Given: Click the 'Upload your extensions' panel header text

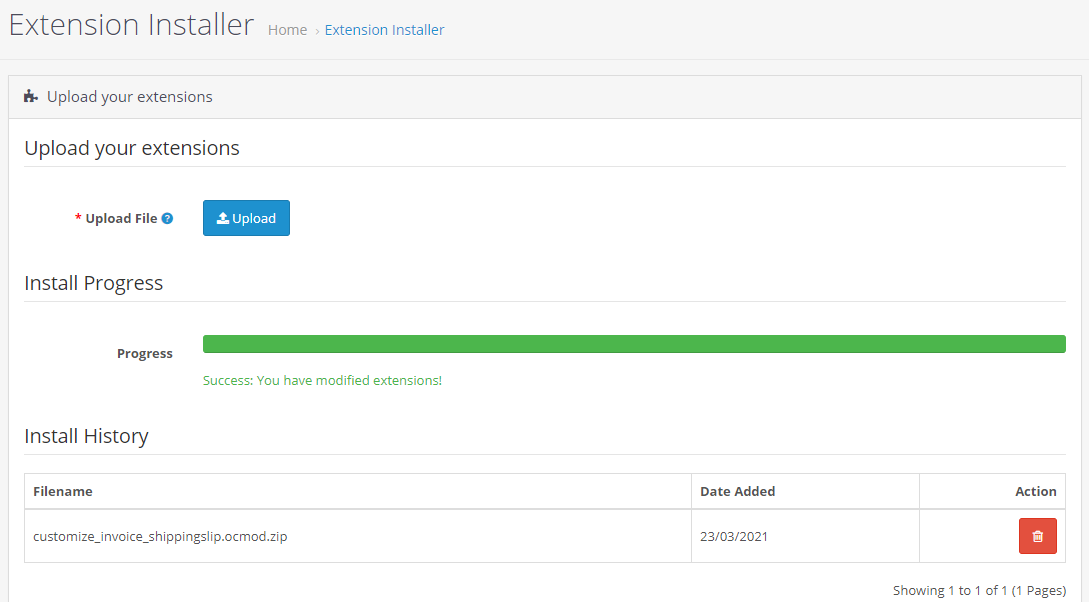Looking at the screenshot, I should 130,97.
